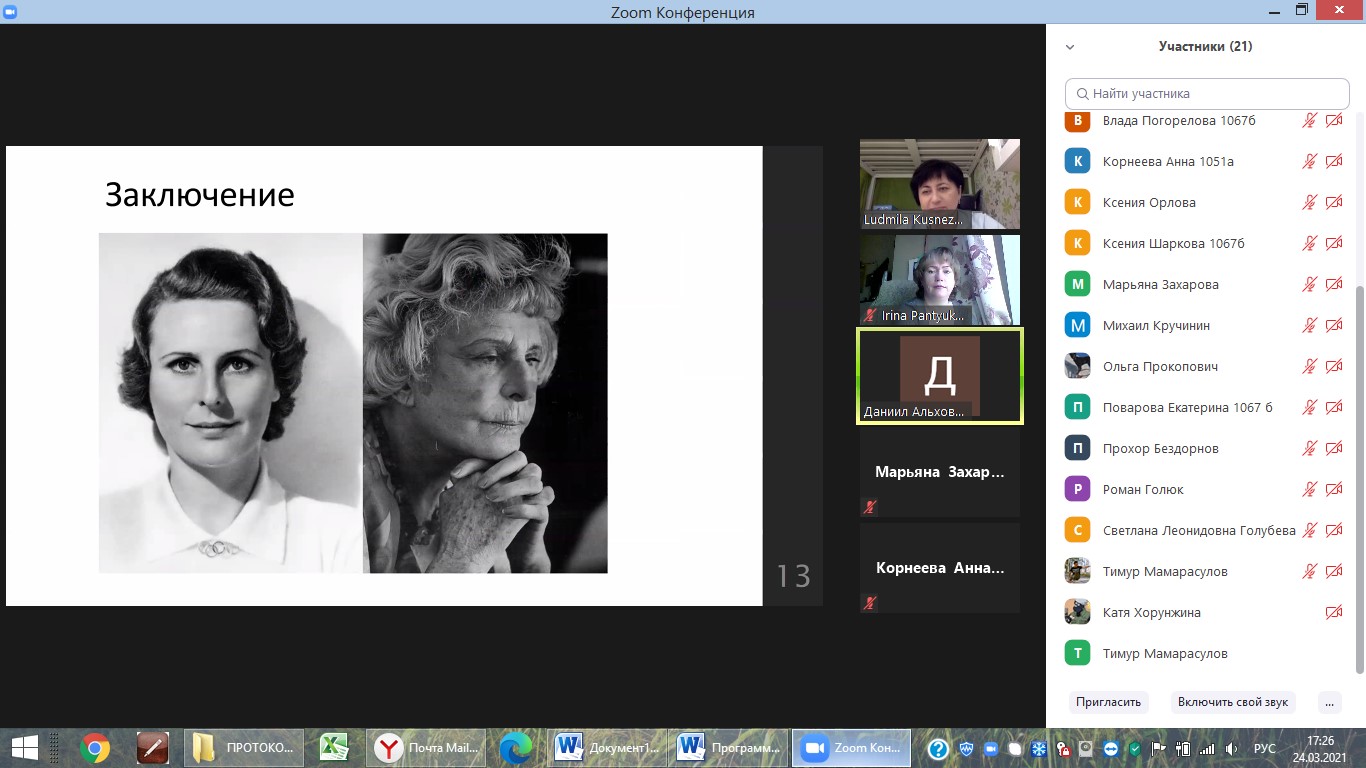This screenshot has height=768, width=1366.
Task: Select Irina Pantyuk... video thumbnail
Action: pyautogui.click(x=940, y=280)
